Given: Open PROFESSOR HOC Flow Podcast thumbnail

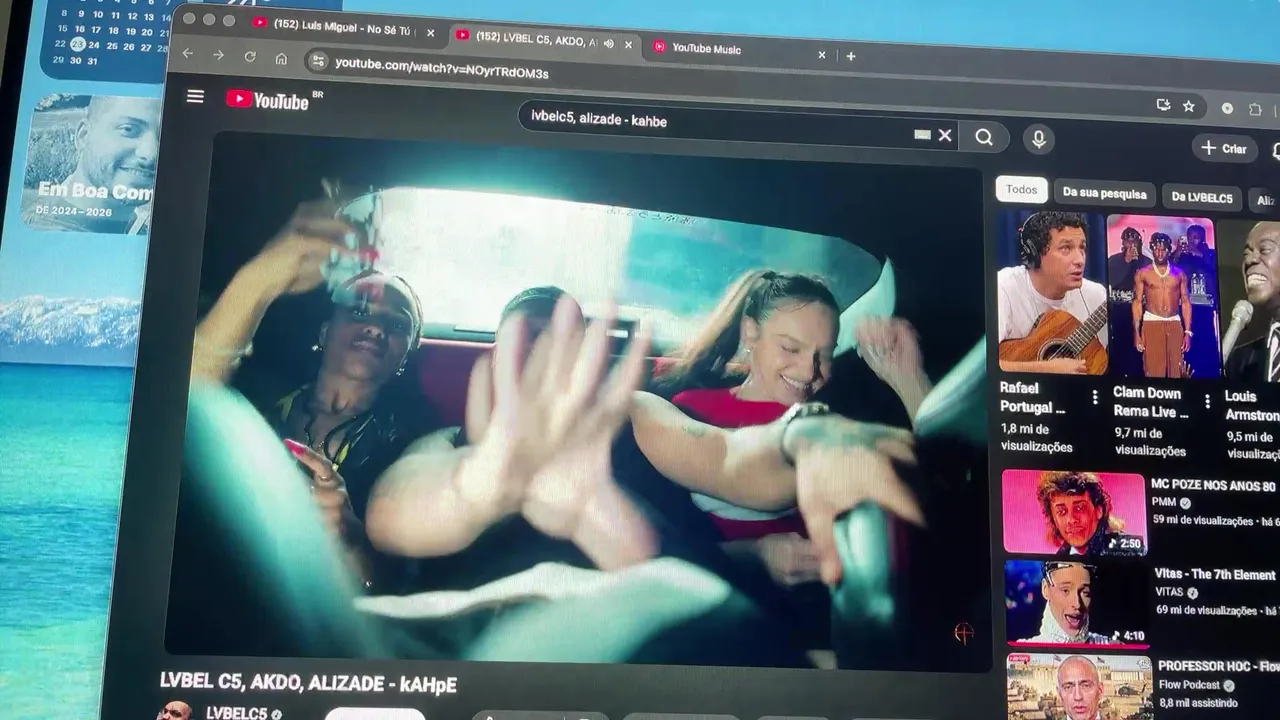Looking at the screenshot, I should [x=1080, y=687].
